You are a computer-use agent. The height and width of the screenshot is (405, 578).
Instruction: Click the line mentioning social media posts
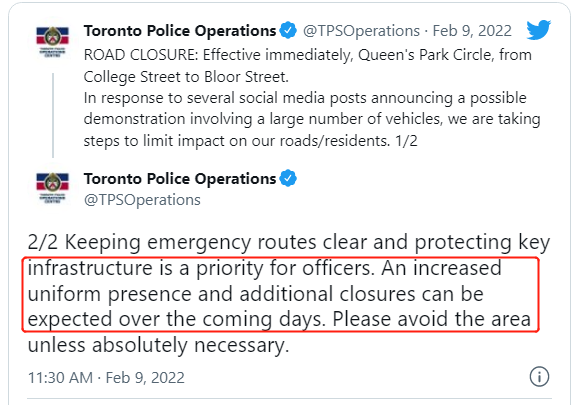click(305, 98)
